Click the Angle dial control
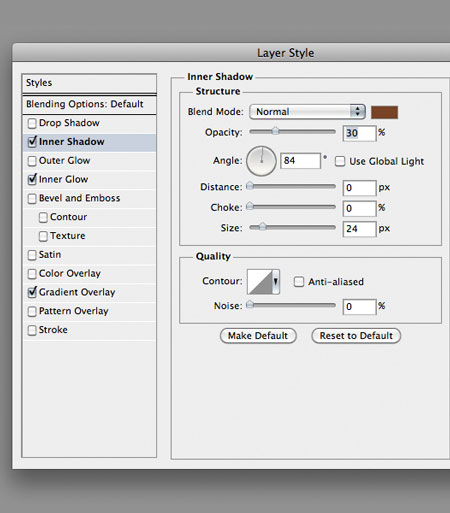The width and height of the screenshot is (450, 513). coord(261,161)
